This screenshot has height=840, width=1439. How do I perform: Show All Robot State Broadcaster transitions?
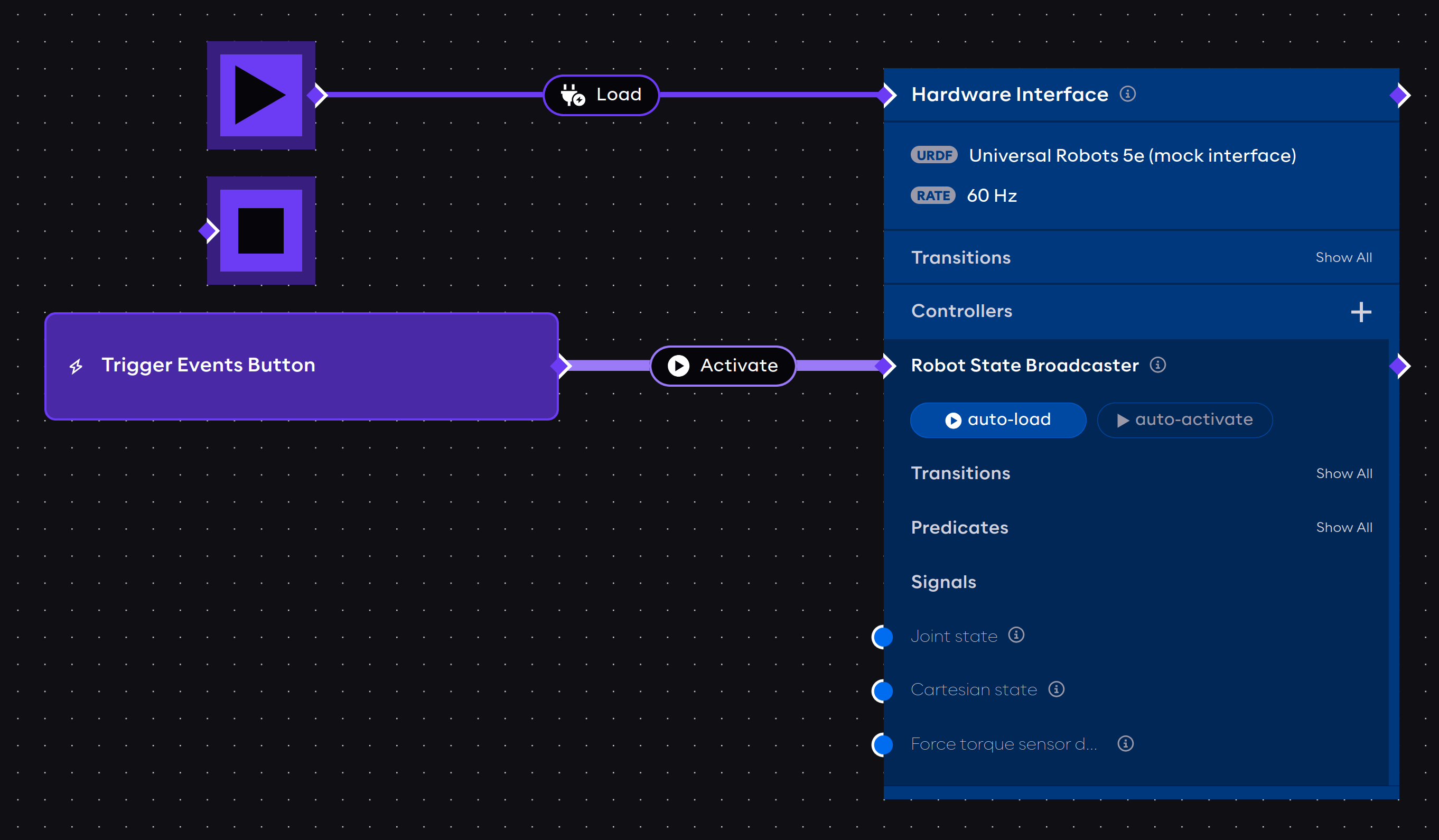(1344, 473)
